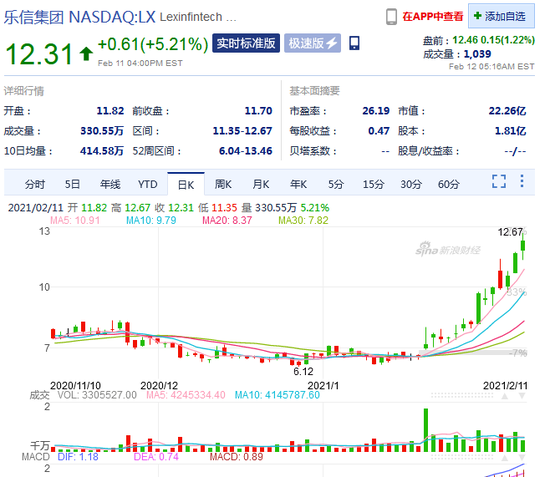
Task: Click the up arrow in volume panel
Action: [505, 396]
